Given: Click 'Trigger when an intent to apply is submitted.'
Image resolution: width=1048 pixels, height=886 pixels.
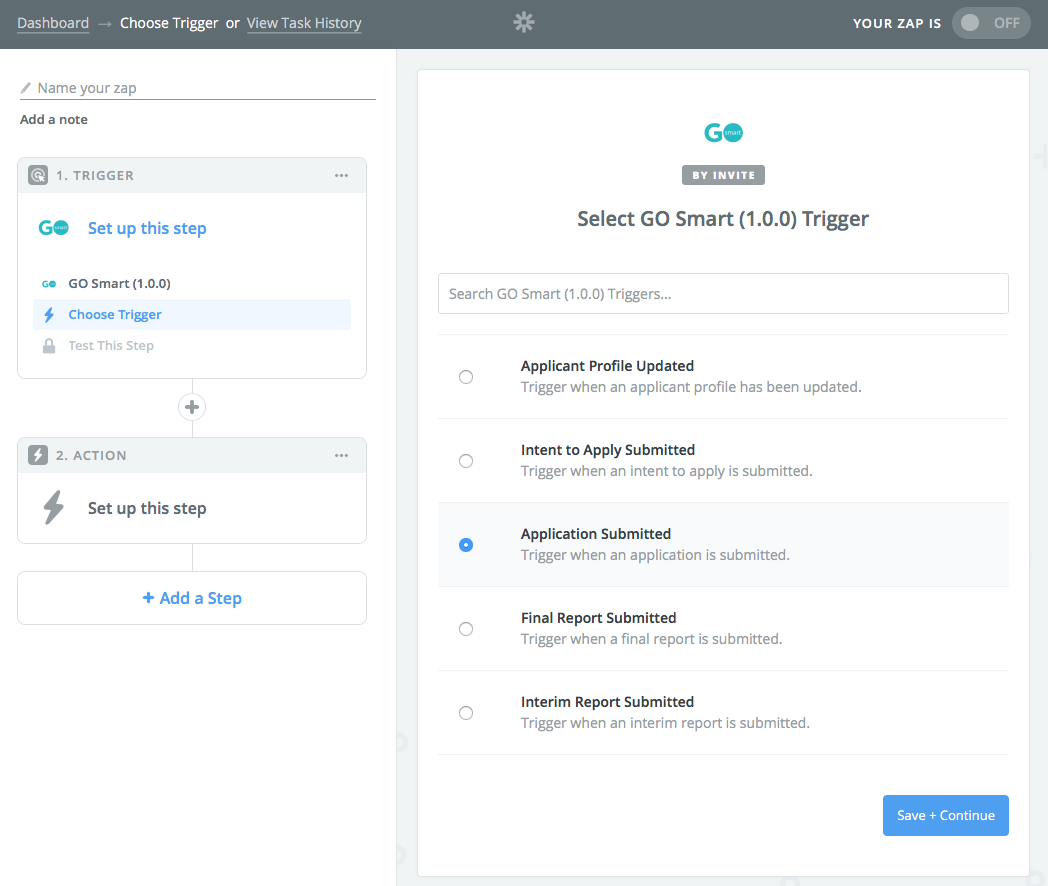Looking at the screenshot, I should [x=666, y=471].
